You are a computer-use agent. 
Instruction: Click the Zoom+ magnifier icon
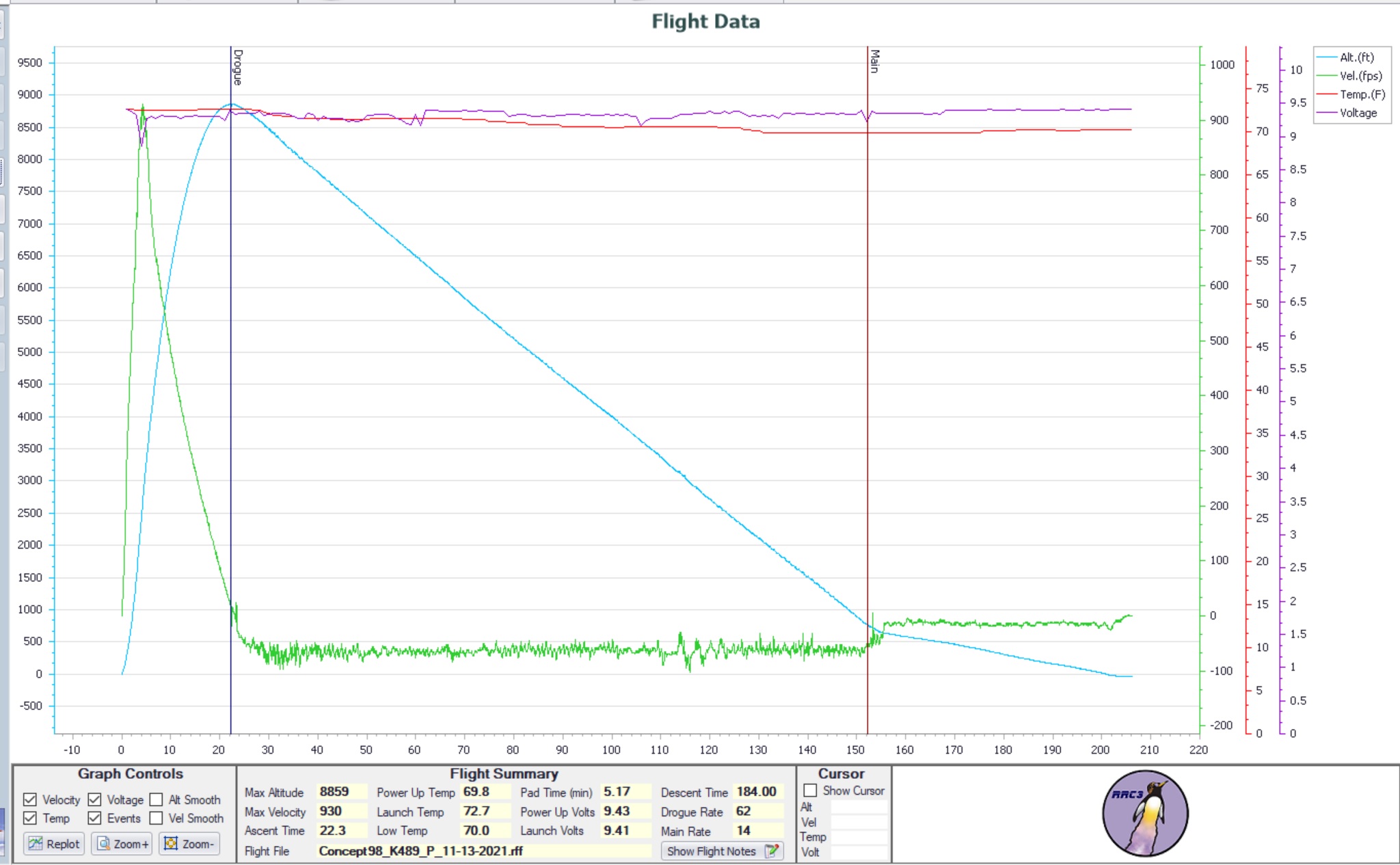coord(103,844)
